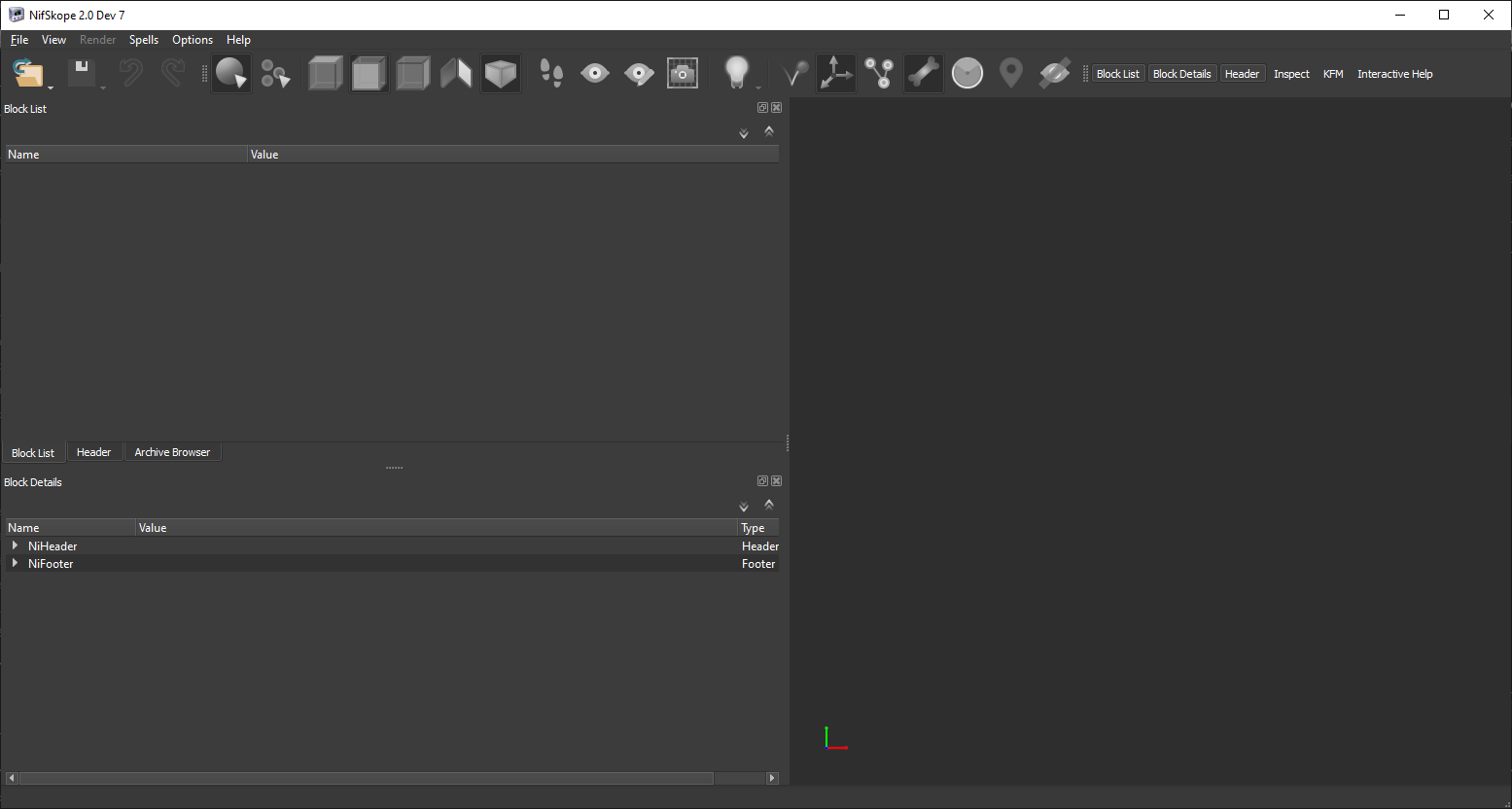The image size is (1512, 809).
Task: Switch to the Header bottom tab
Action: tap(94, 452)
